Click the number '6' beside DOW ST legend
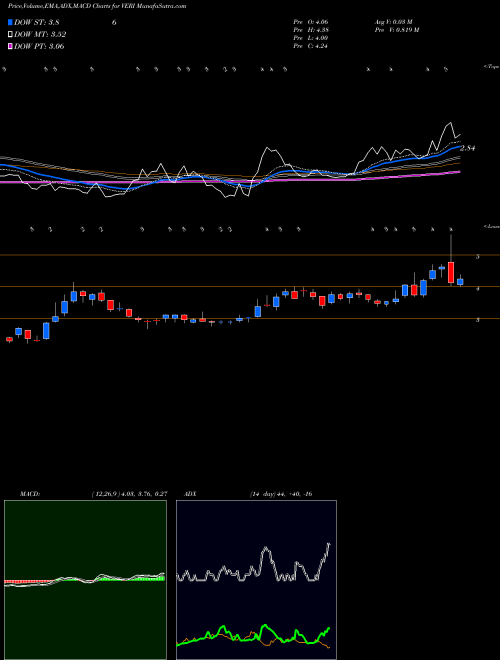The height and width of the screenshot is (660, 500). coord(114,23)
